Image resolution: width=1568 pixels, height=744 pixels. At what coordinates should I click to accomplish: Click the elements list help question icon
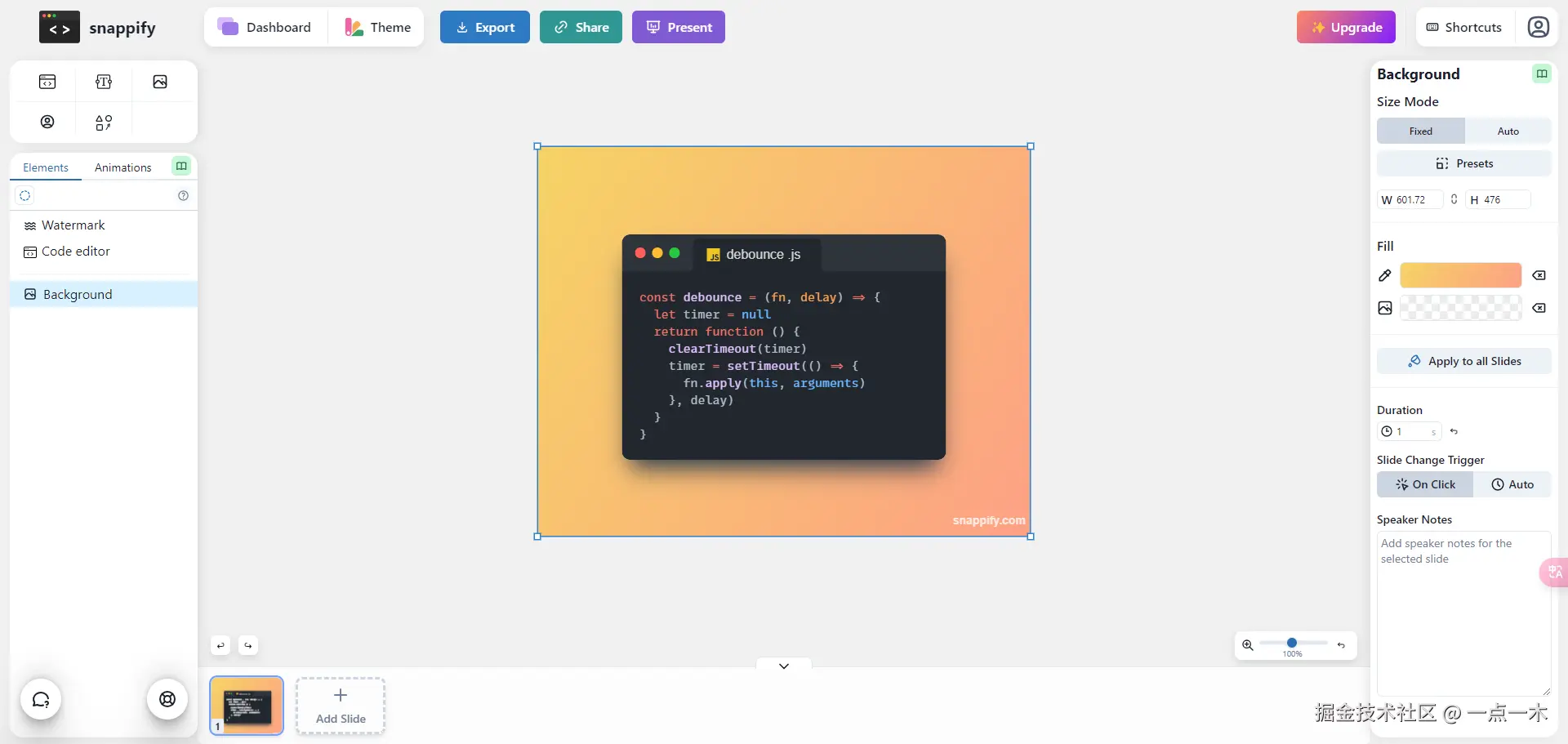(183, 195)
